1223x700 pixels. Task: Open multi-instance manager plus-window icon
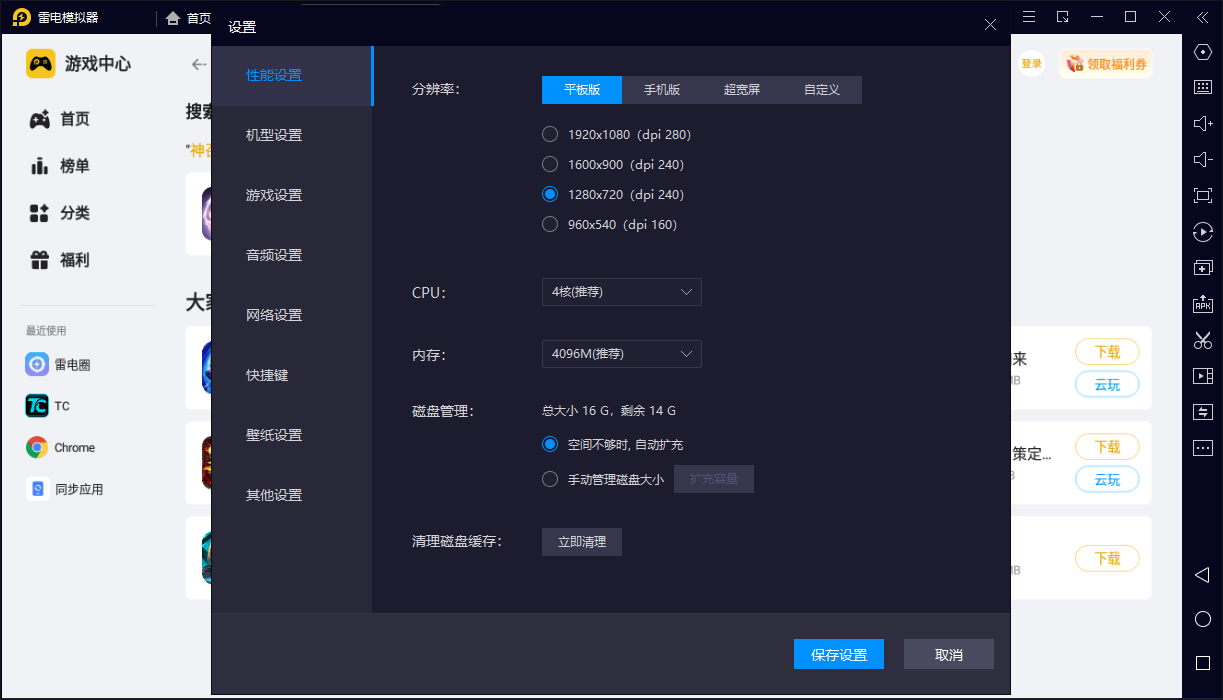1203,268
